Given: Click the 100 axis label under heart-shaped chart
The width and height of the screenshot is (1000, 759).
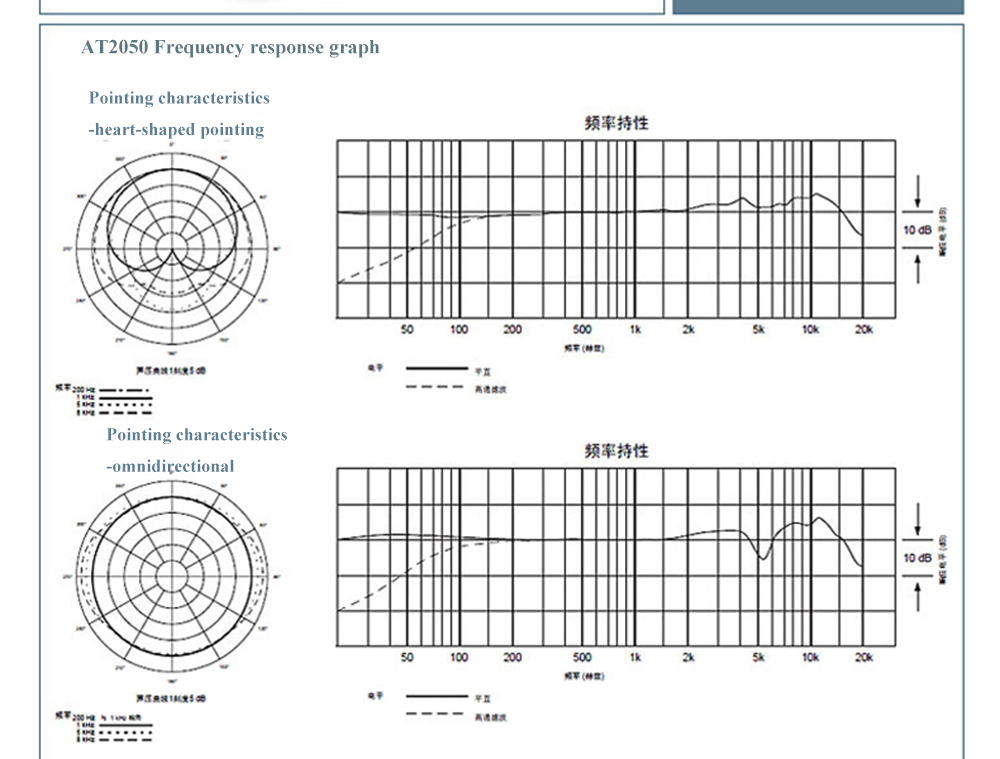Looking at the screenshot, I should click(459, 330).
